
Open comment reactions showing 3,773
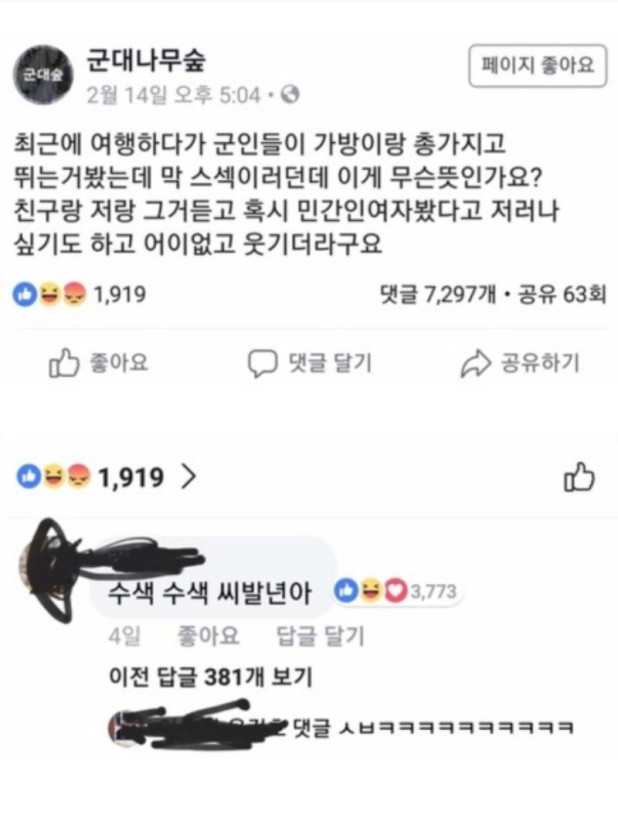pos(395,591)
